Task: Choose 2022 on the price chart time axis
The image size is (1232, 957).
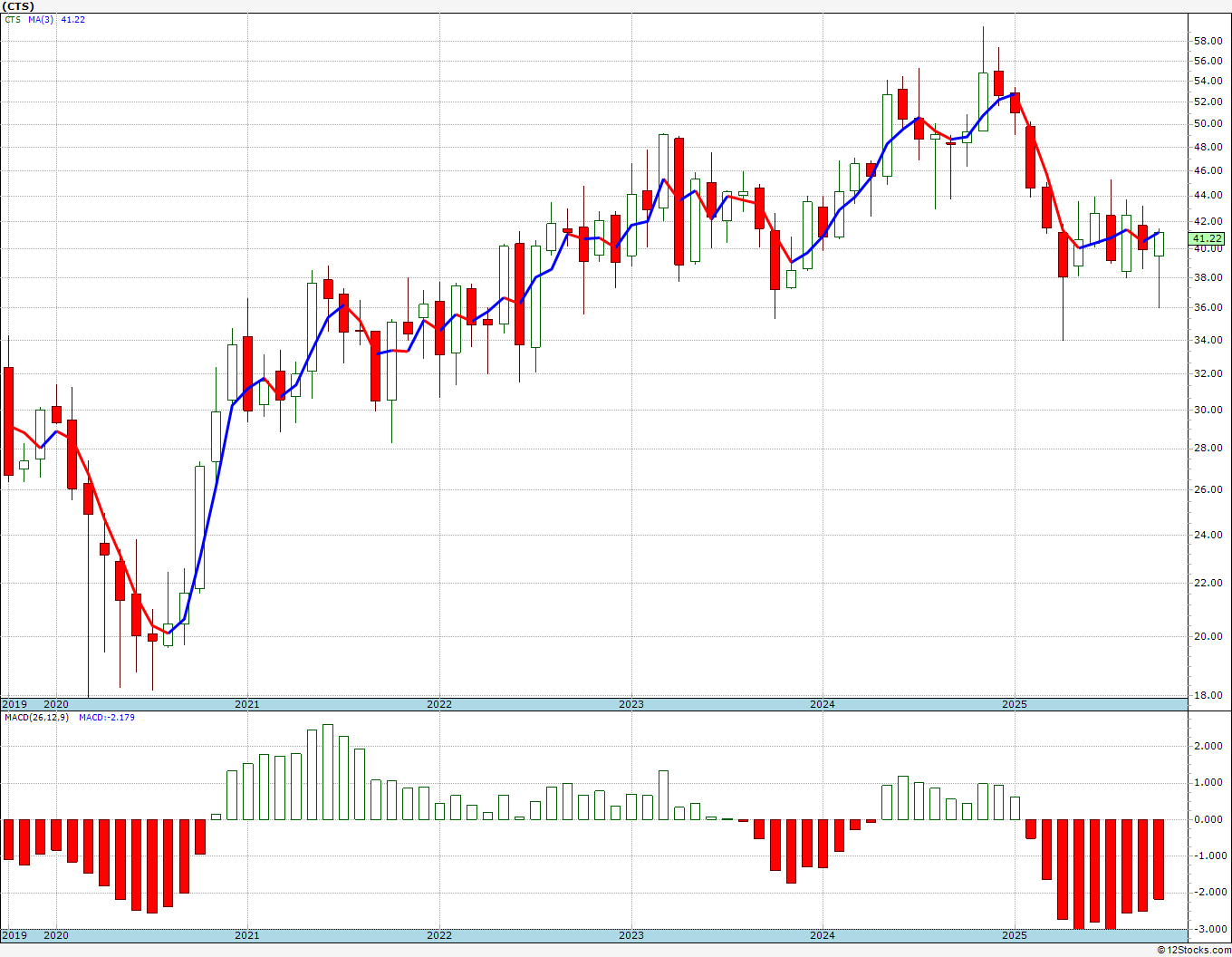Action: click(439, 704)
